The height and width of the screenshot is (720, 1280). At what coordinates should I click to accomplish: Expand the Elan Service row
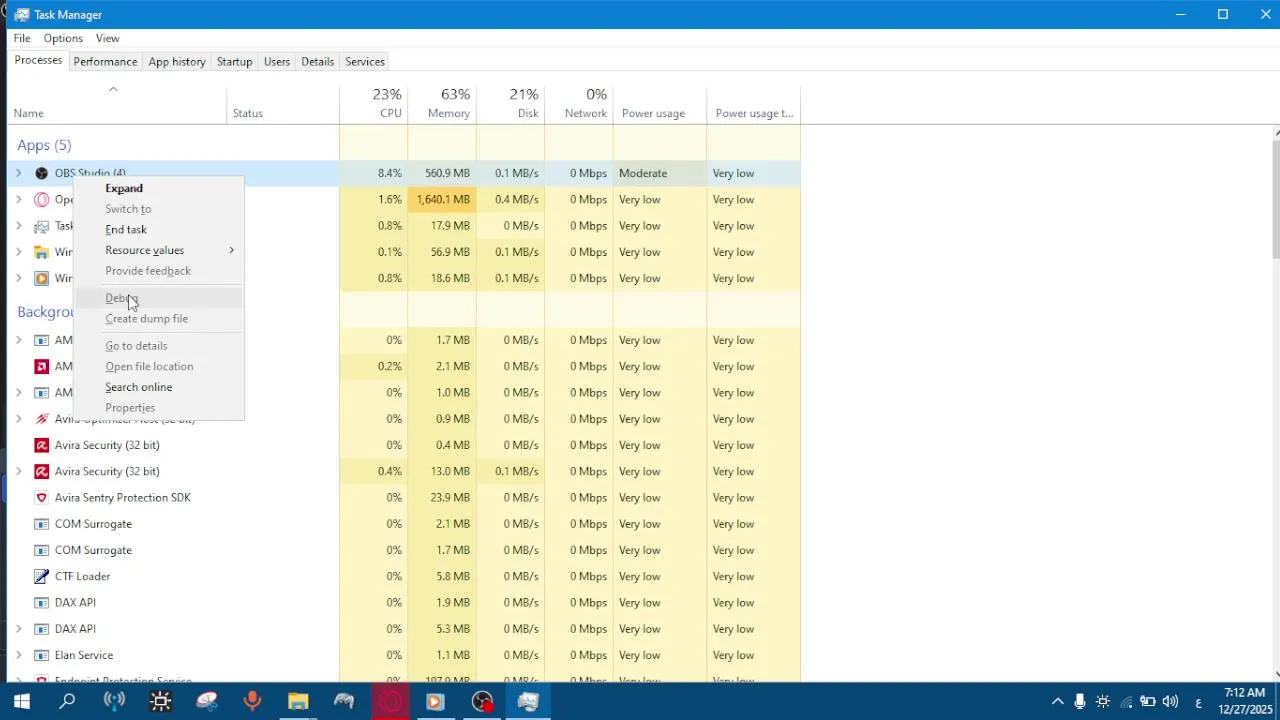coord(18,655)
